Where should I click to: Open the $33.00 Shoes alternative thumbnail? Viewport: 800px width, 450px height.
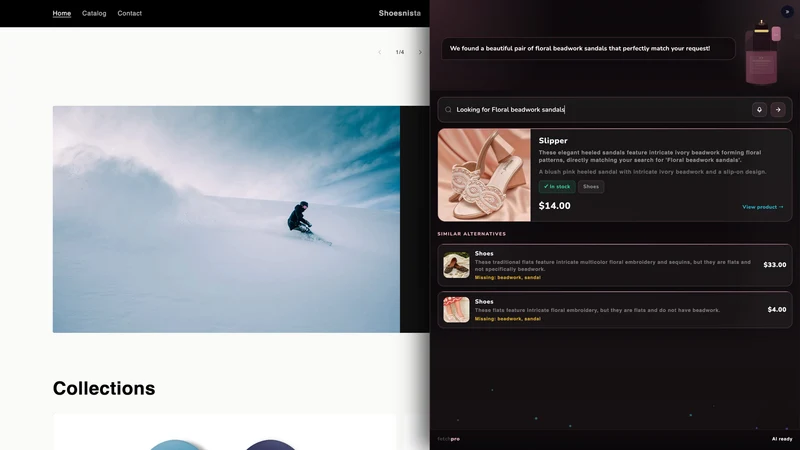456,265
